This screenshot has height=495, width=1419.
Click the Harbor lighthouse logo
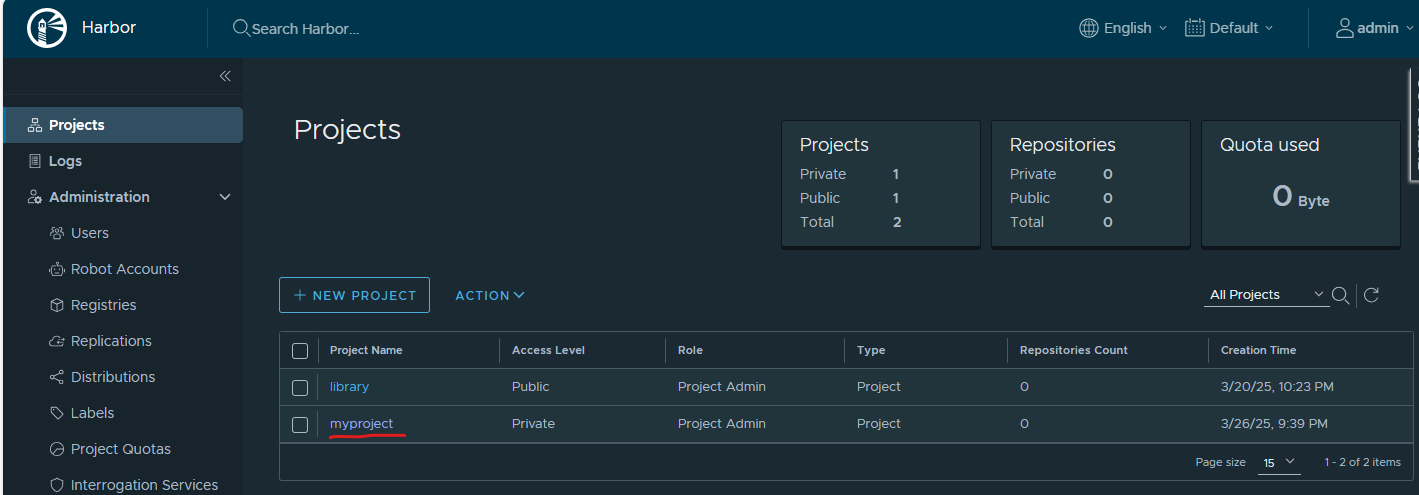point(47,28)
